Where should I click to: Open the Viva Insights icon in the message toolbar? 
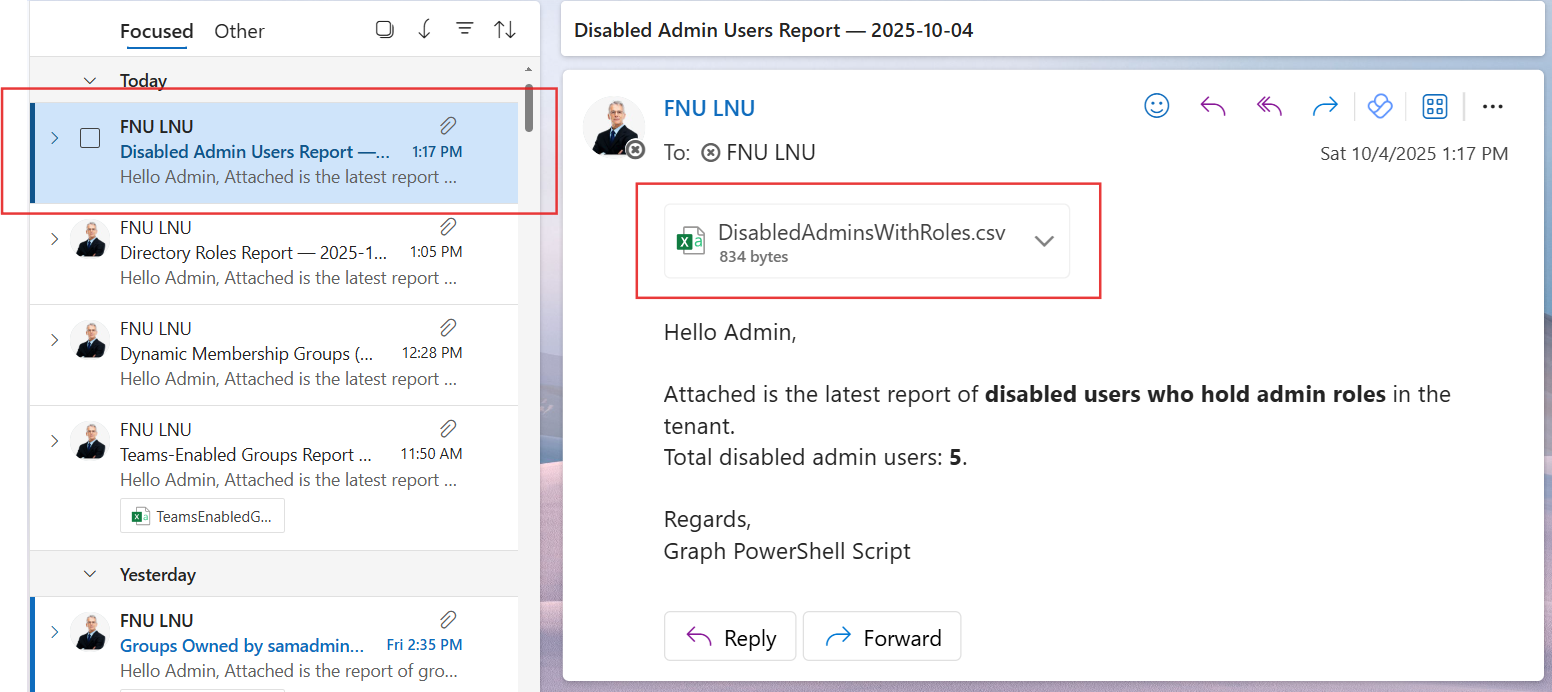coord(1380,106)
